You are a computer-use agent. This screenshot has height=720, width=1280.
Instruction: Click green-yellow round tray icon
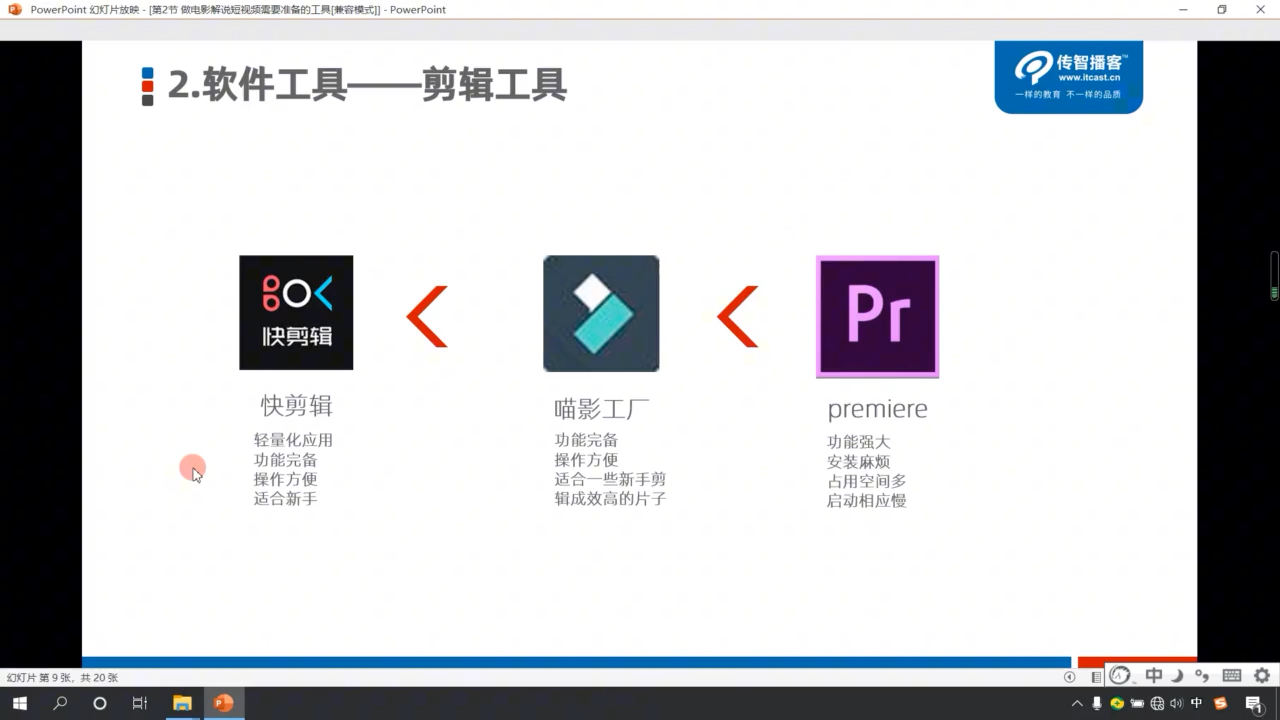[x=1117, y=704]
